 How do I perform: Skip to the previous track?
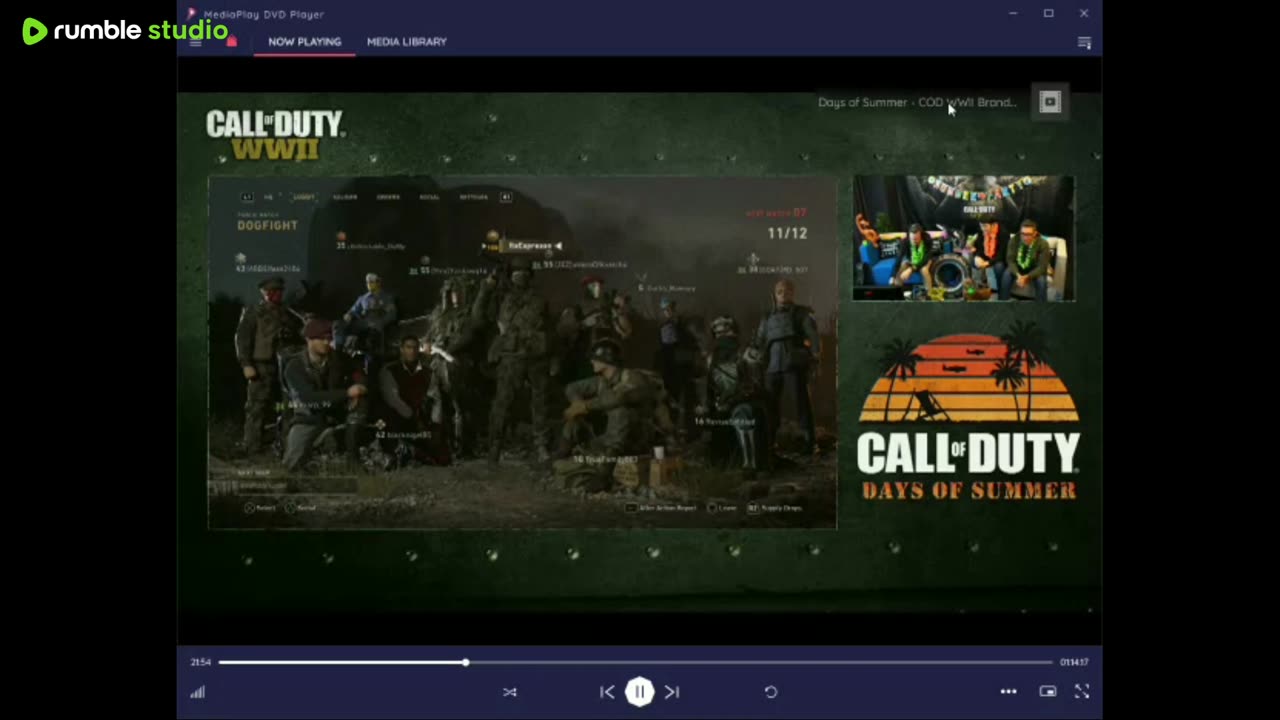pyautogui.click(x=607, y=692)
